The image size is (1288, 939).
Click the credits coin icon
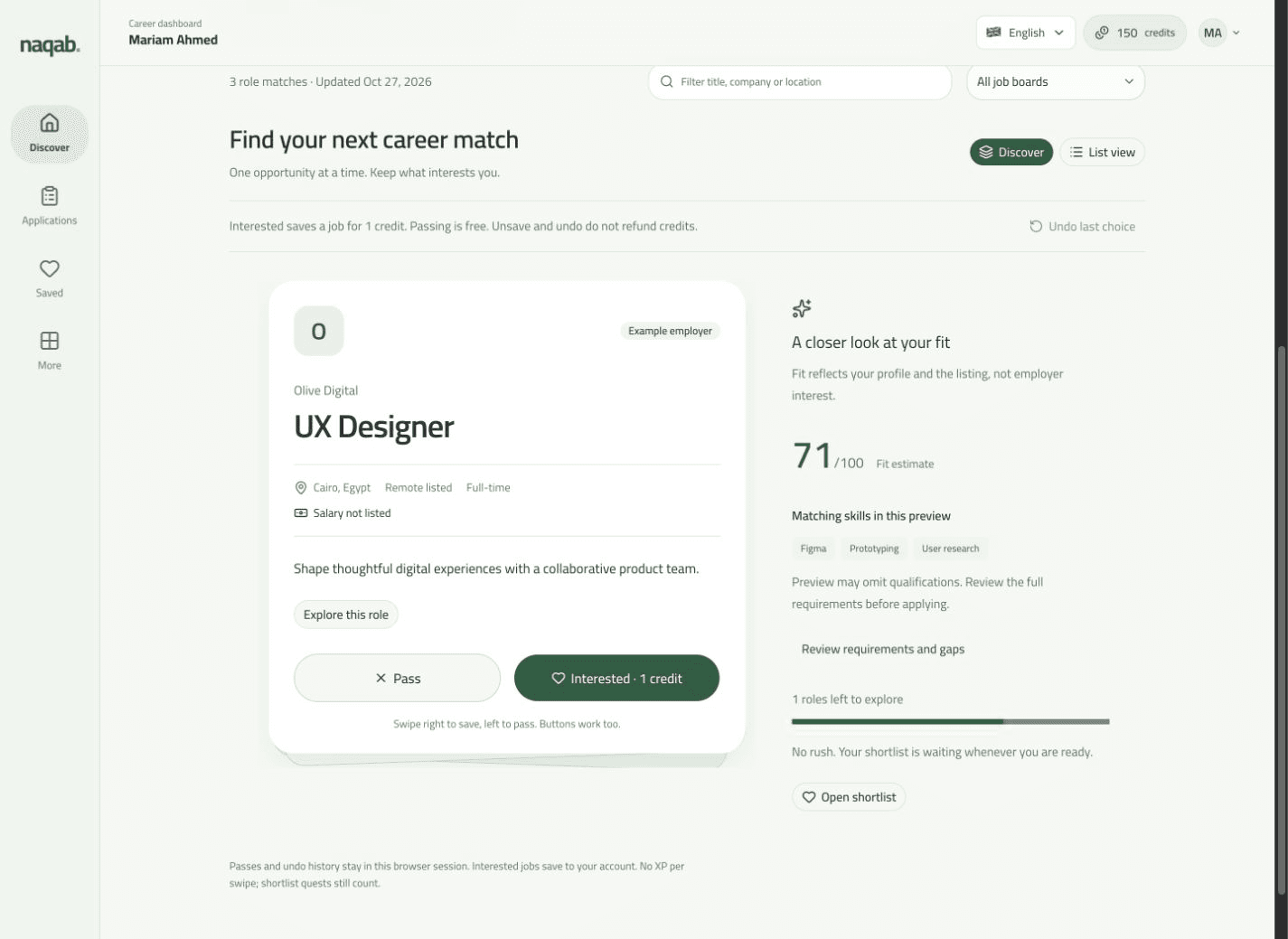pos(1102,33)
